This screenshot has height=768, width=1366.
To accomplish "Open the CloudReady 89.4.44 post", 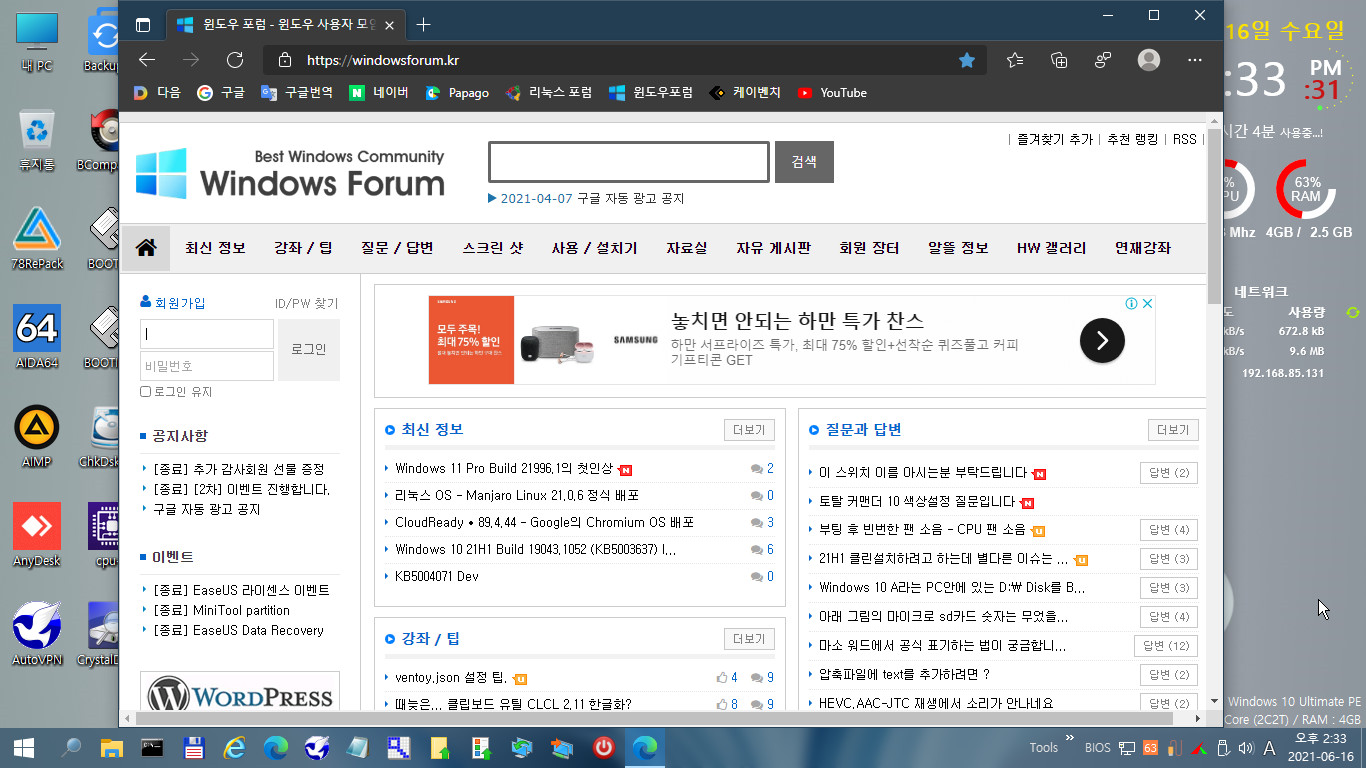I will coord(544,522).
